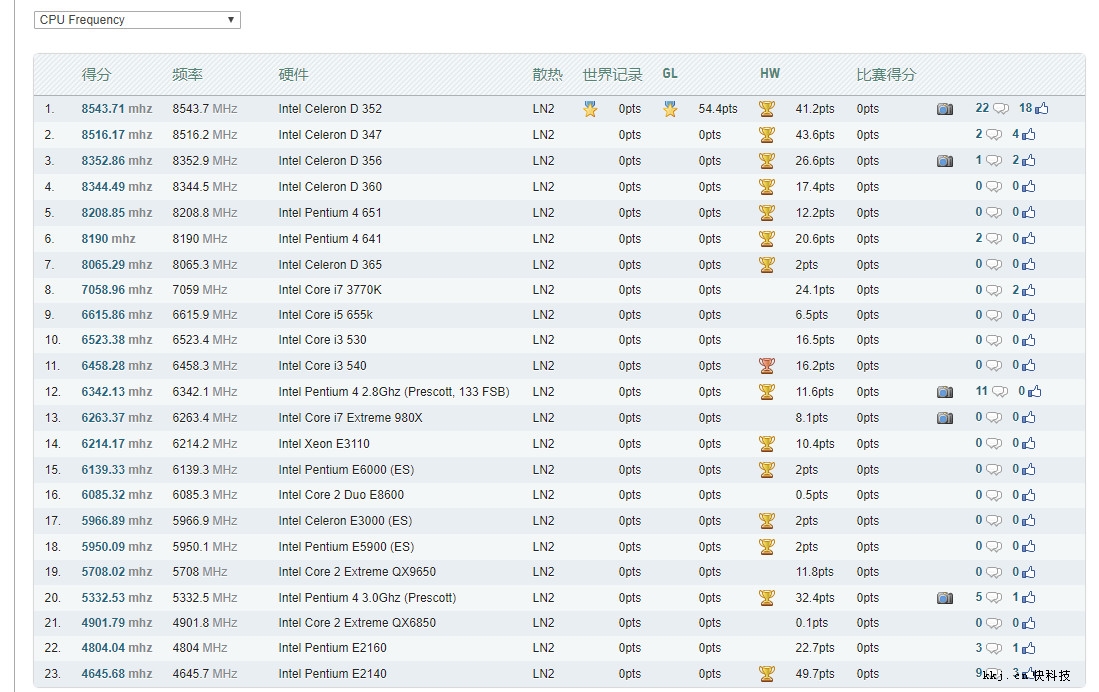Click the 频率 column header
Image resolution: width=1099 pixels, height=692 pixels.
click(x=187, y=74)
